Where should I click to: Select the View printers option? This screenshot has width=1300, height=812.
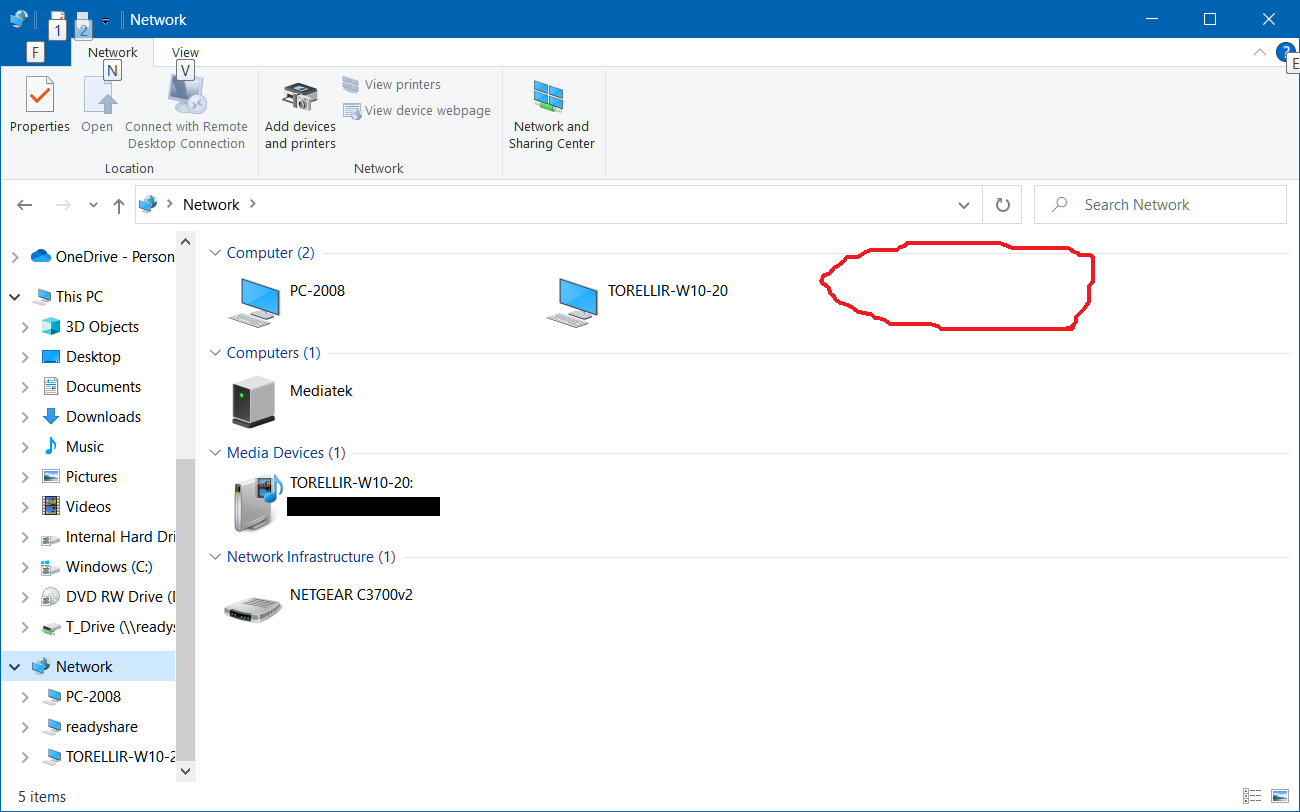point(399,84)
